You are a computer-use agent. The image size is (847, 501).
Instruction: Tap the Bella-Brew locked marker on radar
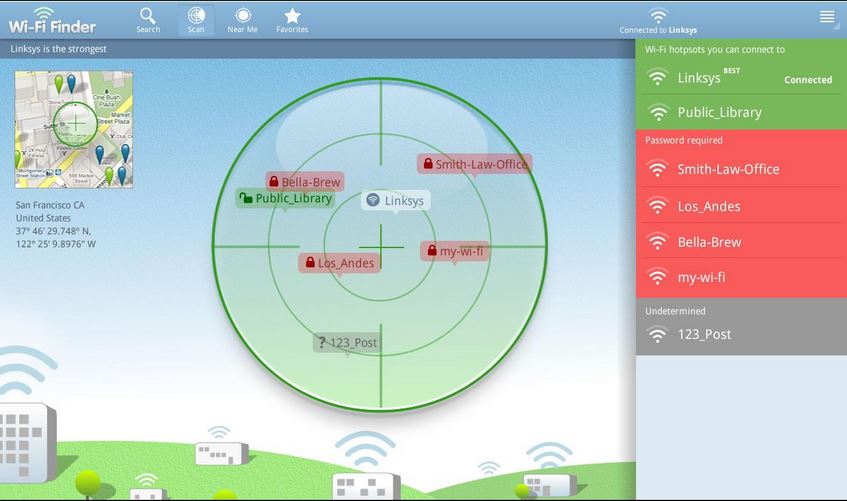[305, 182]
